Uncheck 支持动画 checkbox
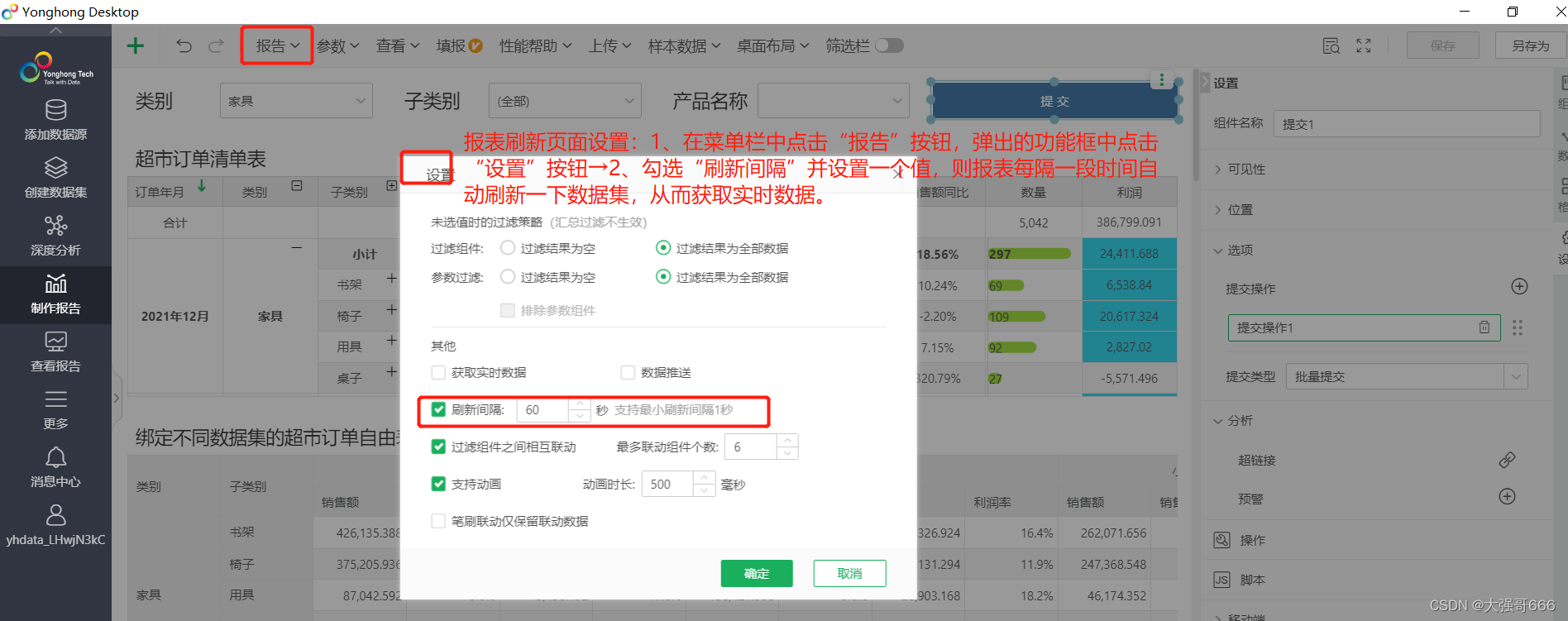 coord(438,484)
